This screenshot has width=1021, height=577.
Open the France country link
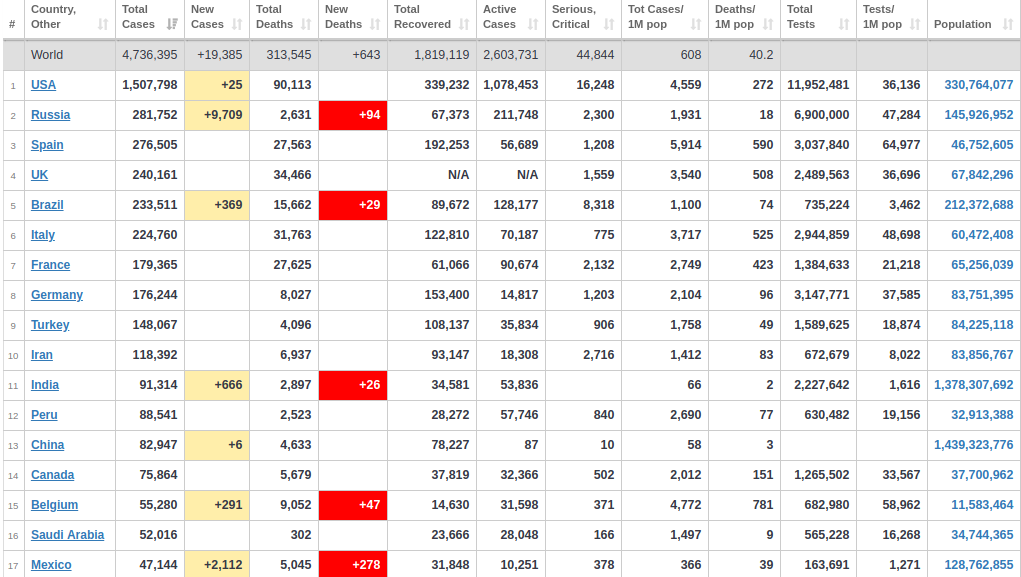tap(51, 264)
